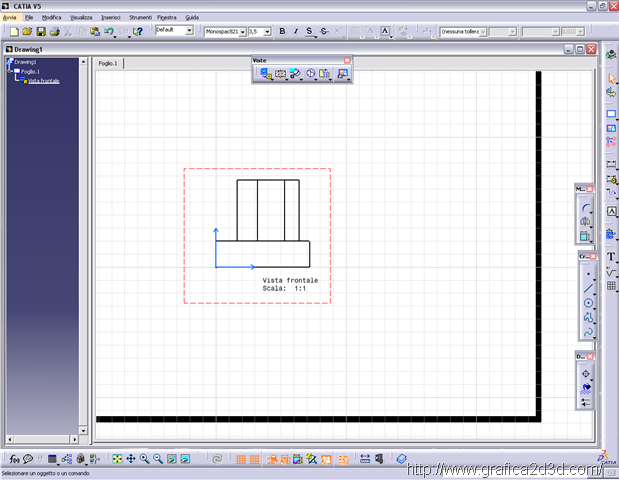Open the Default style dropdown
The image size is (619, 480).
(189, 31)
